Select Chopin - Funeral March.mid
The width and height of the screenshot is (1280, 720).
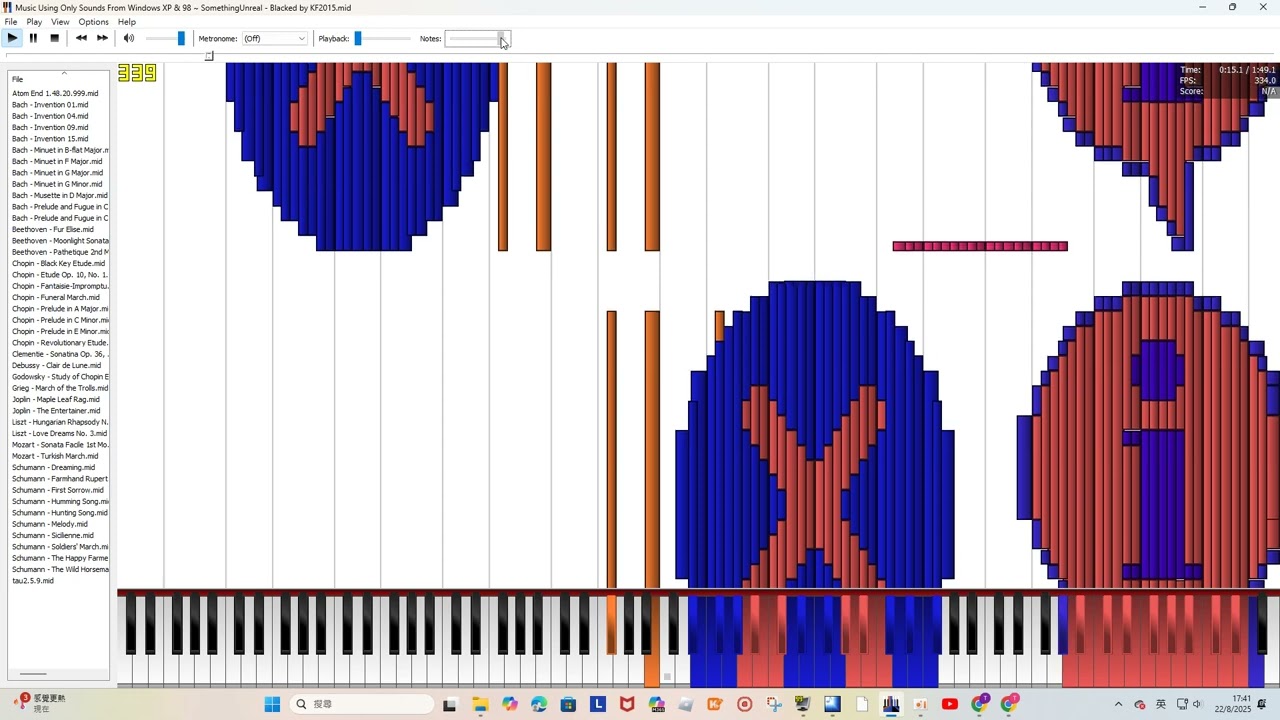click(x=56, y=297)
